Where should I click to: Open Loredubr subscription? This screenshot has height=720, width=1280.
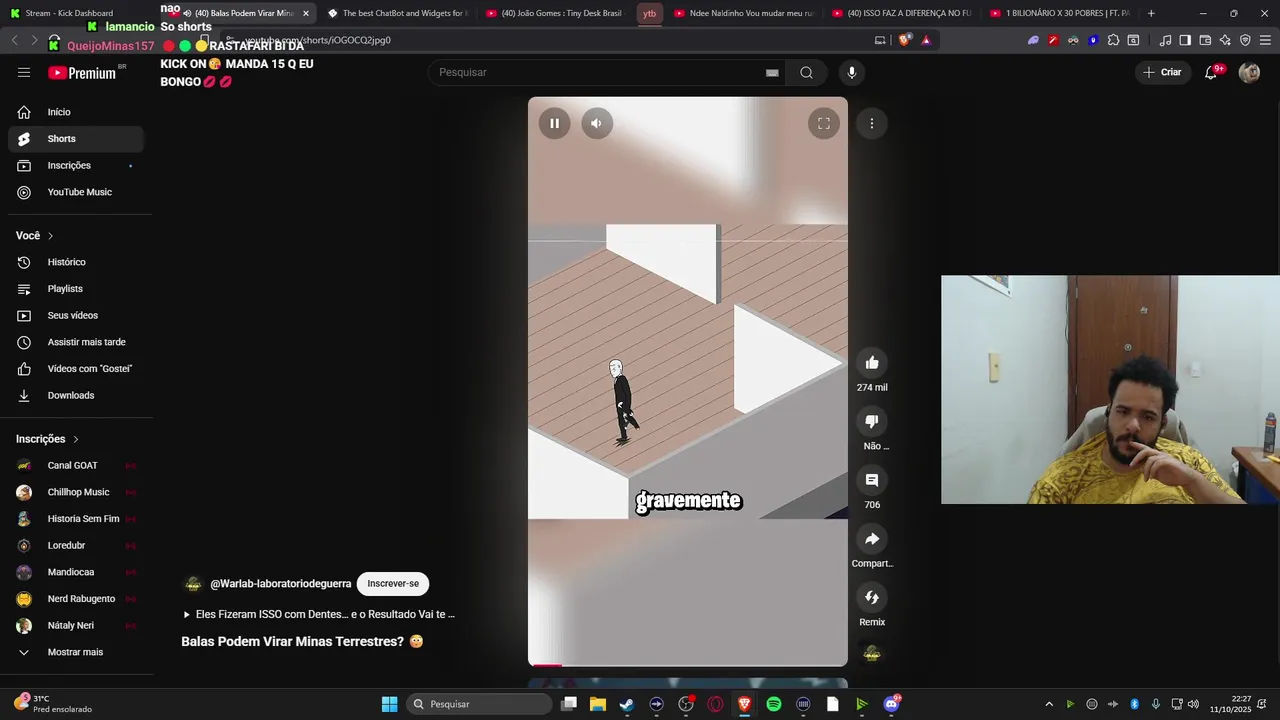[x=76, y=546]
